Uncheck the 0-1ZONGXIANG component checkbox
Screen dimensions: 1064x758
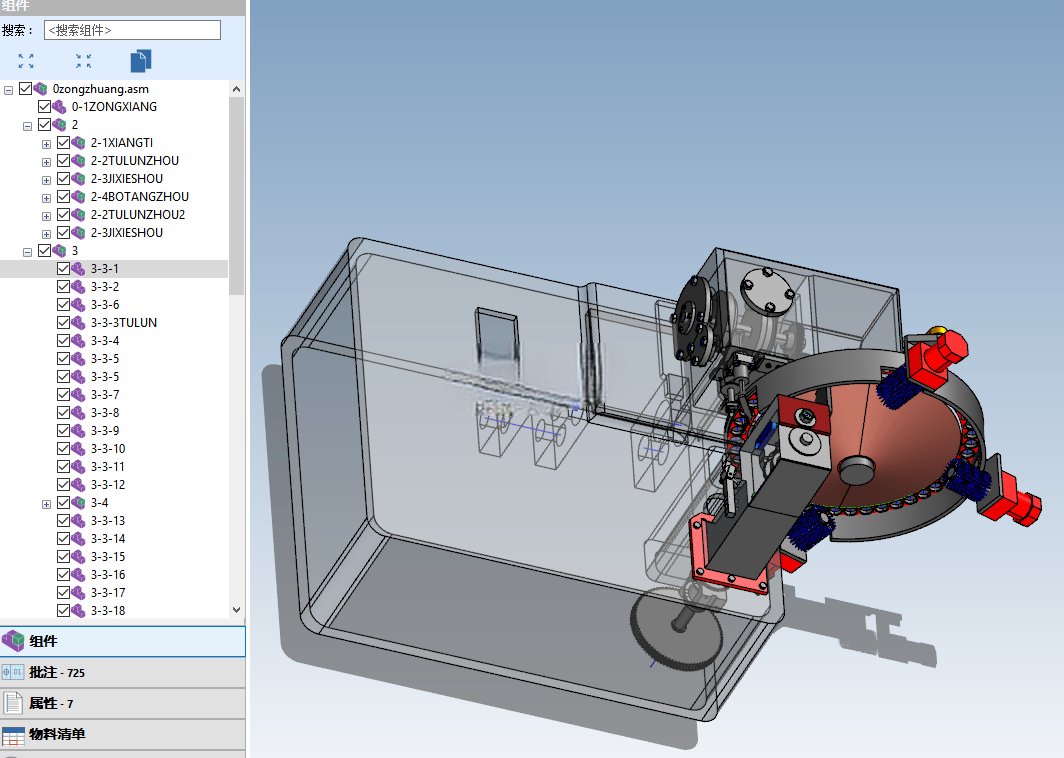click(45, 107)
